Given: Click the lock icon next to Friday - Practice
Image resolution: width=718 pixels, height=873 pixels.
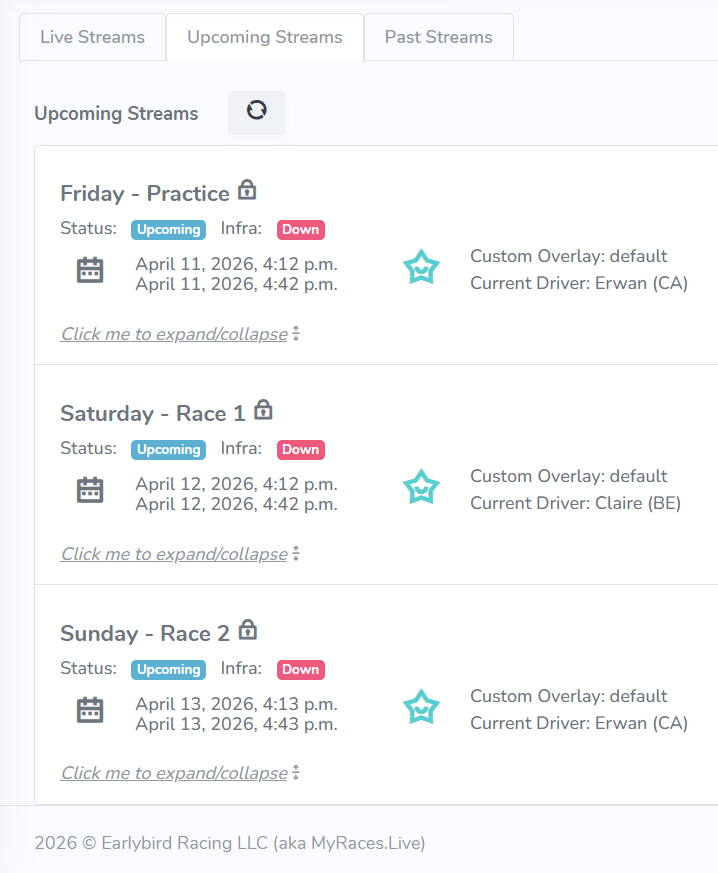Looking at the screenshot, I should 247,190.
